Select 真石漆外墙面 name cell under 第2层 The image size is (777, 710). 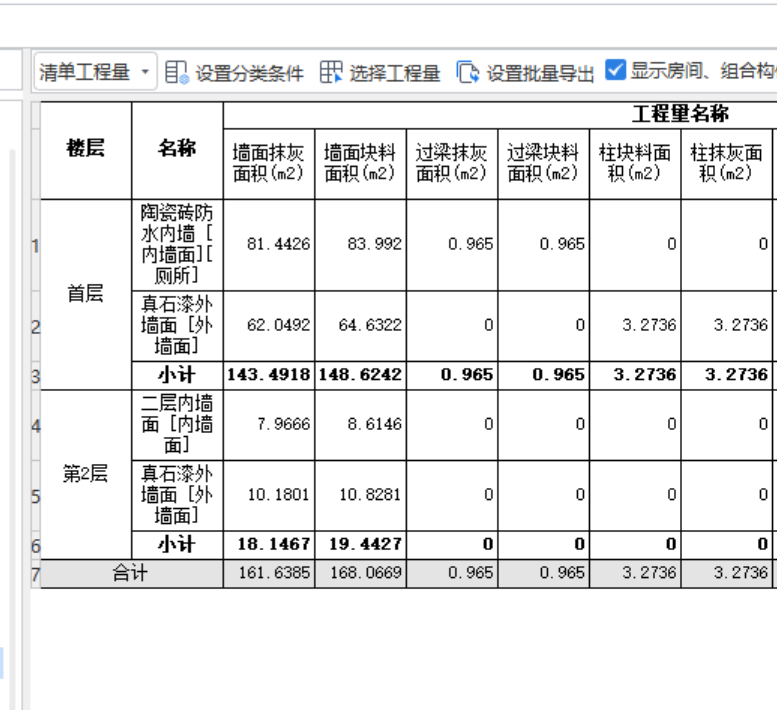pos(177,495)
